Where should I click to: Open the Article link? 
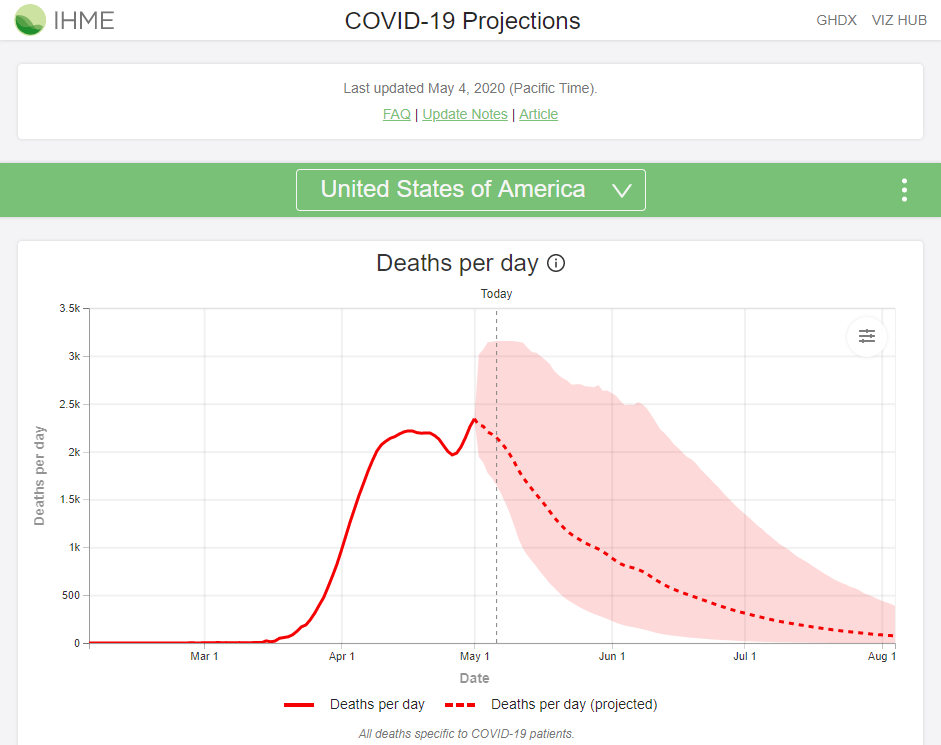(x=538, y=114)
